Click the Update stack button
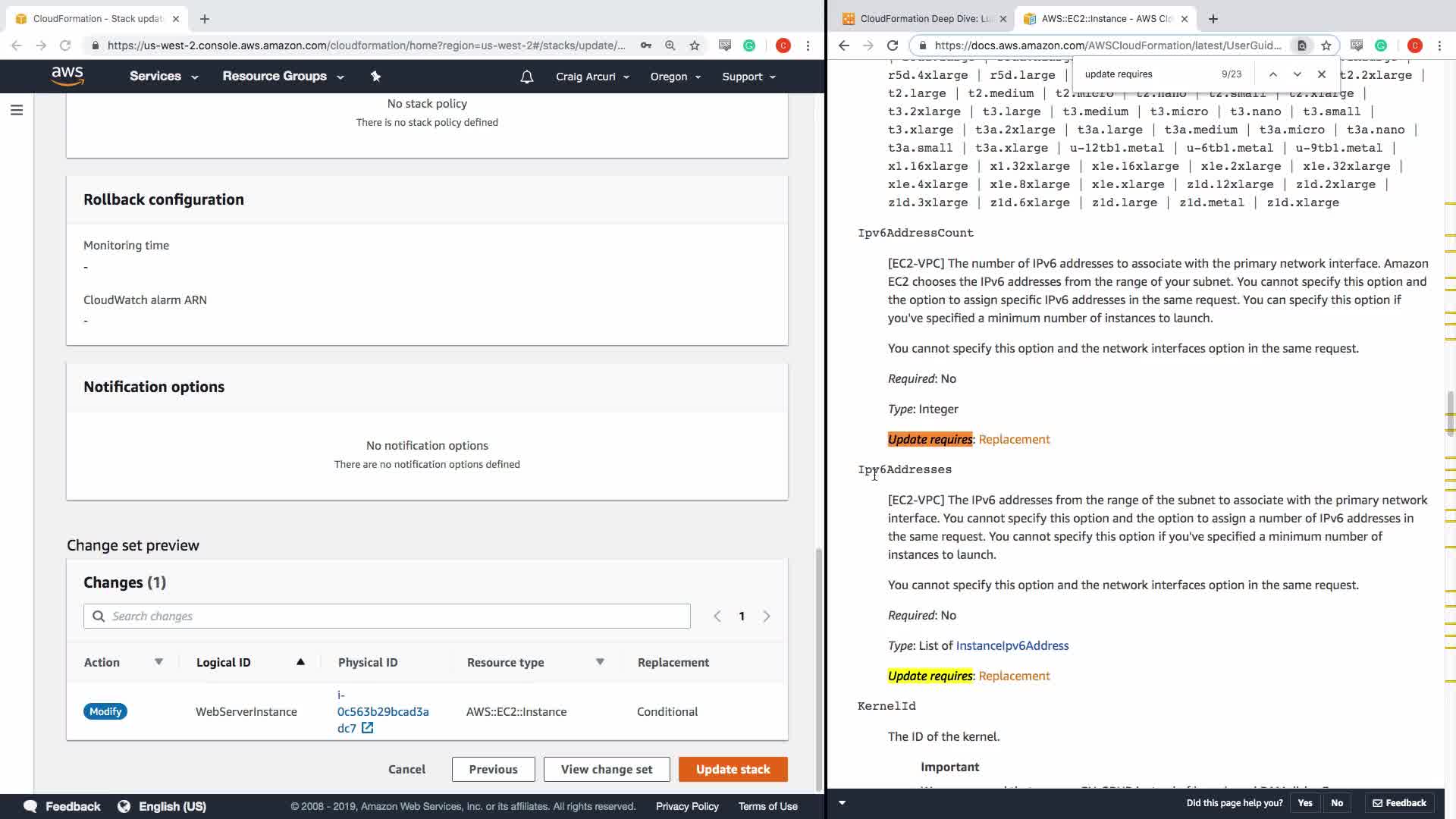Image resolution: width=1456 pixels, height=819 pixels. tap(733, 769)
